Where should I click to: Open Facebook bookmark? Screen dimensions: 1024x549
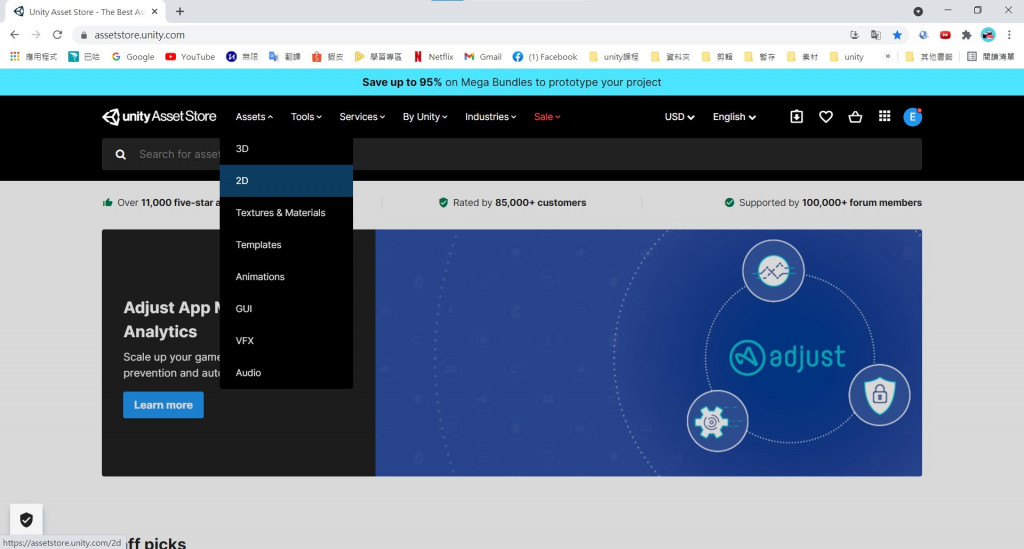pos(545,57)
